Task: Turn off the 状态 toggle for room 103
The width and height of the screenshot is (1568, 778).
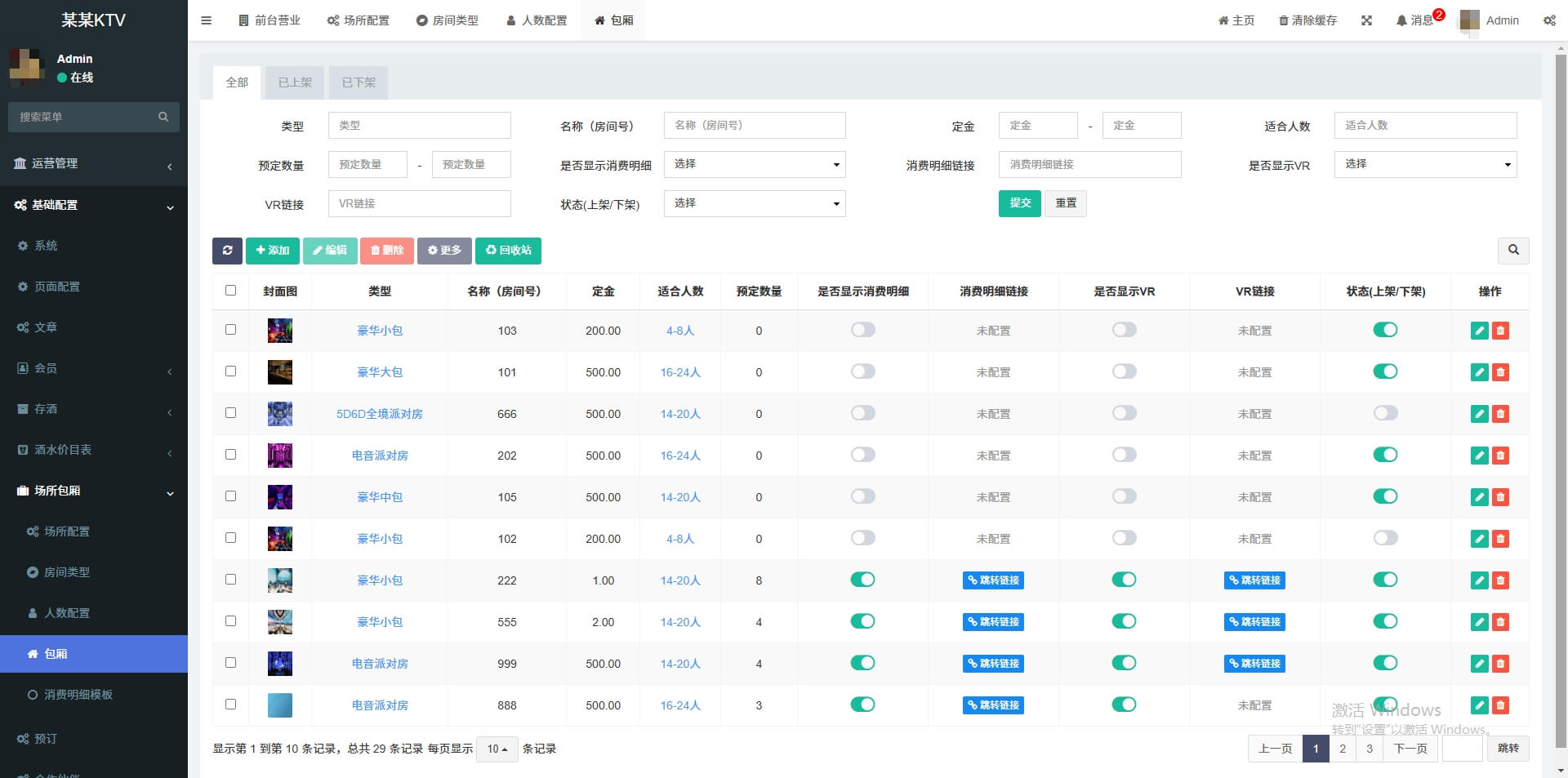Action: (1385, 330)
